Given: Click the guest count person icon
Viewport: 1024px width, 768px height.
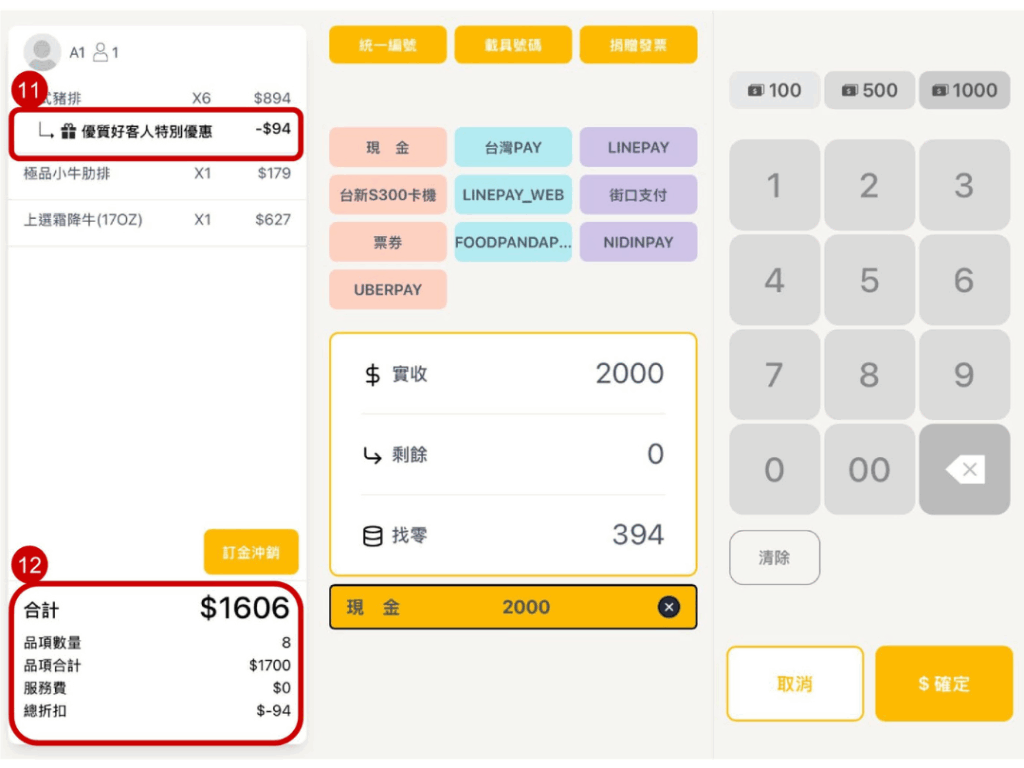Looking at the screenshot, I should (x=100, y=52).
